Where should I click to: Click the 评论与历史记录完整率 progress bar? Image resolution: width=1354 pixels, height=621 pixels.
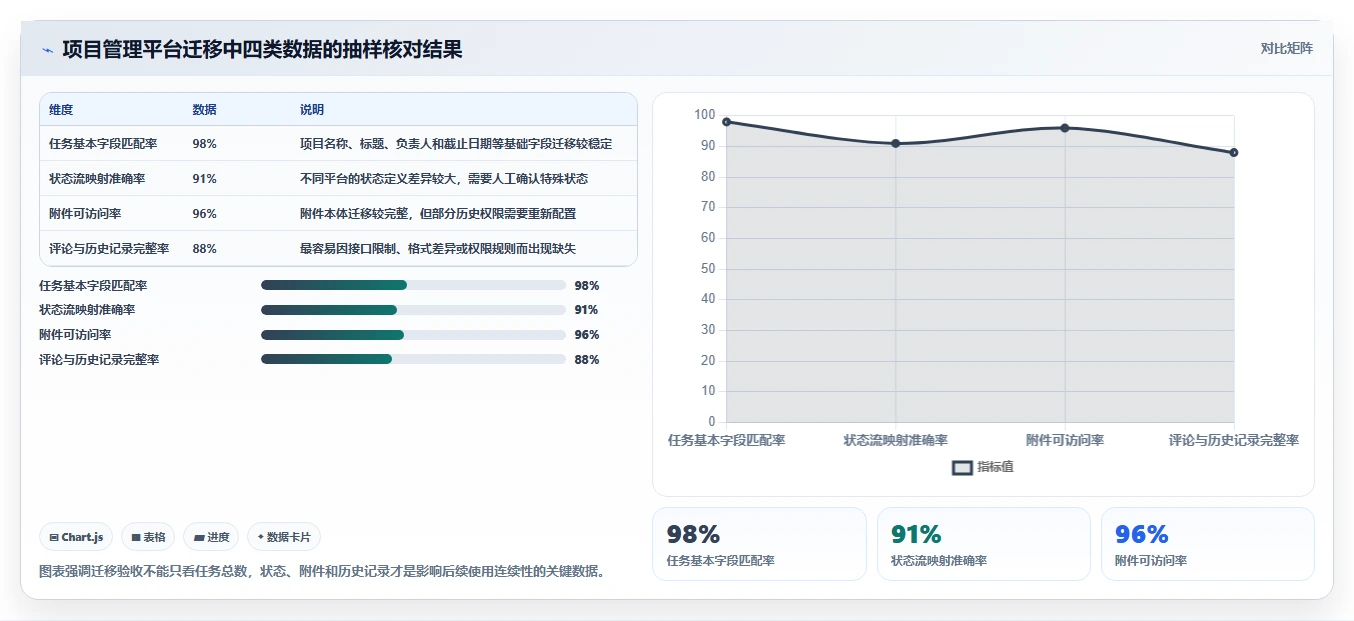pos(413,359)
